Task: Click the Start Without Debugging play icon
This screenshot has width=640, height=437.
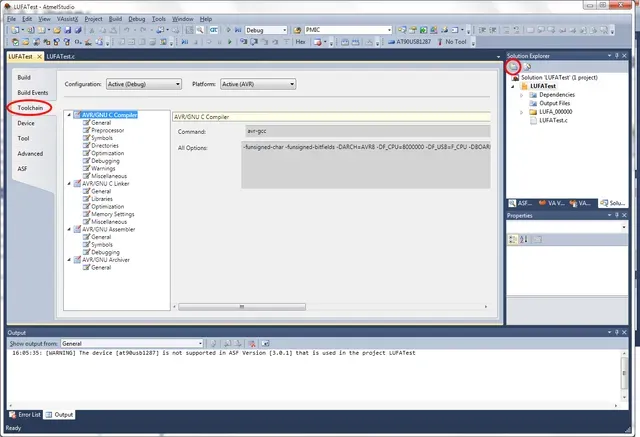Action: click(x=228, y=30)
